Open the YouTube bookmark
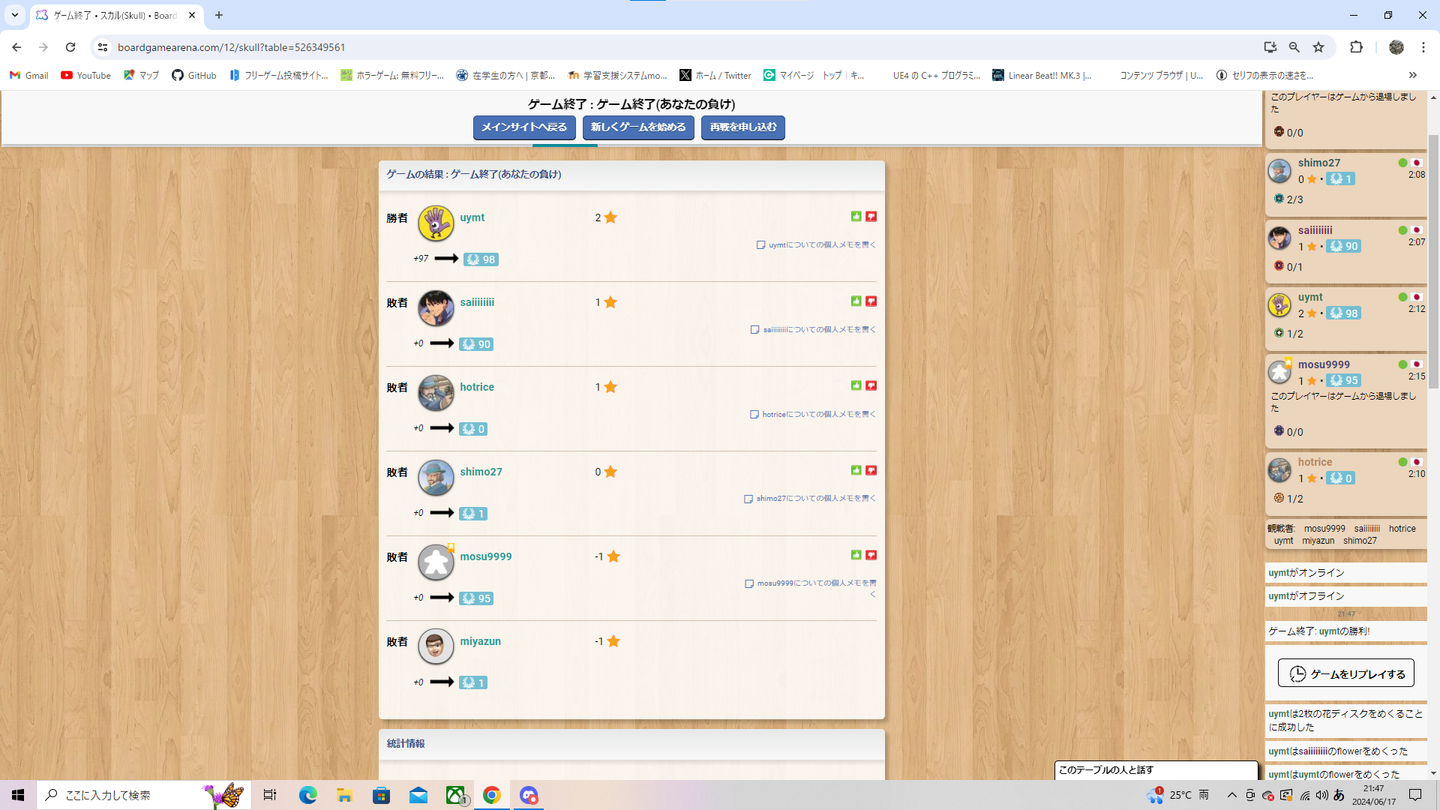Image resolution: width=1440 pixels, height=810 pixels. (x=85, y=75)
